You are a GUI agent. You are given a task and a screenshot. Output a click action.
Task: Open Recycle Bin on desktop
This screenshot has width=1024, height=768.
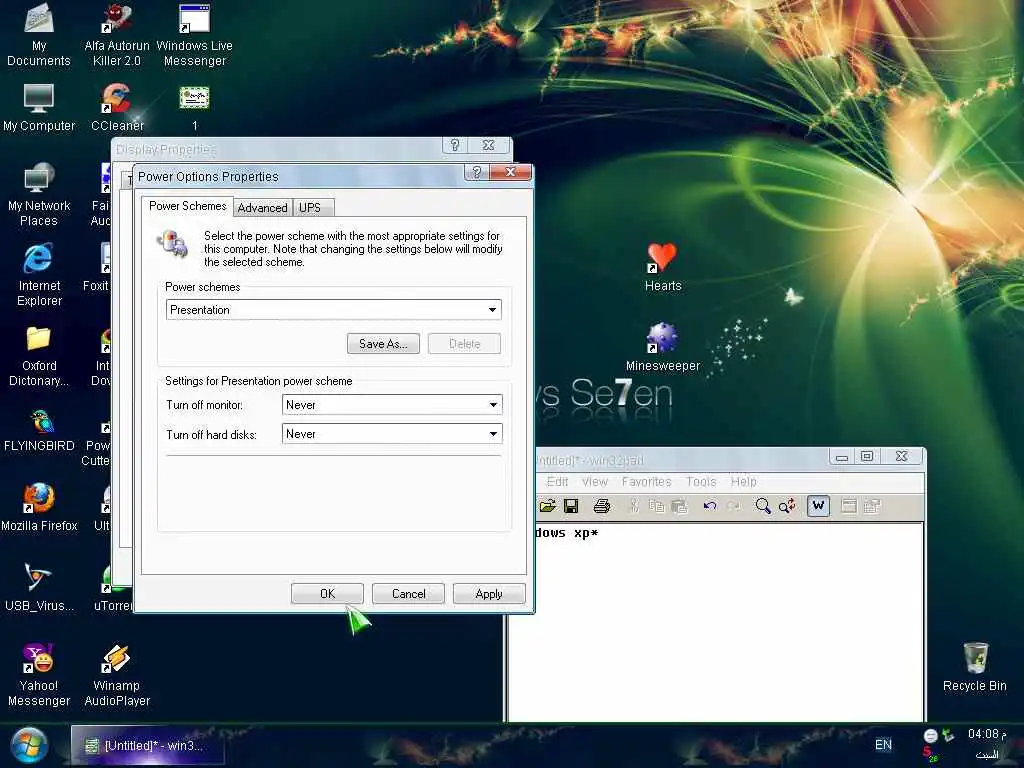(x=974, y=667)
